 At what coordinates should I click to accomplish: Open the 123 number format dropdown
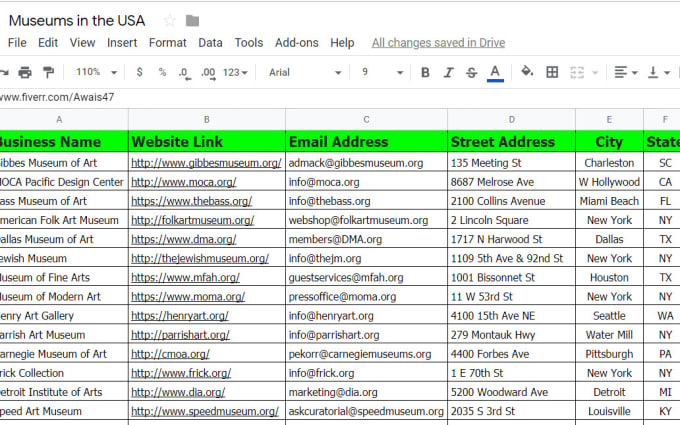pos(235,72)
